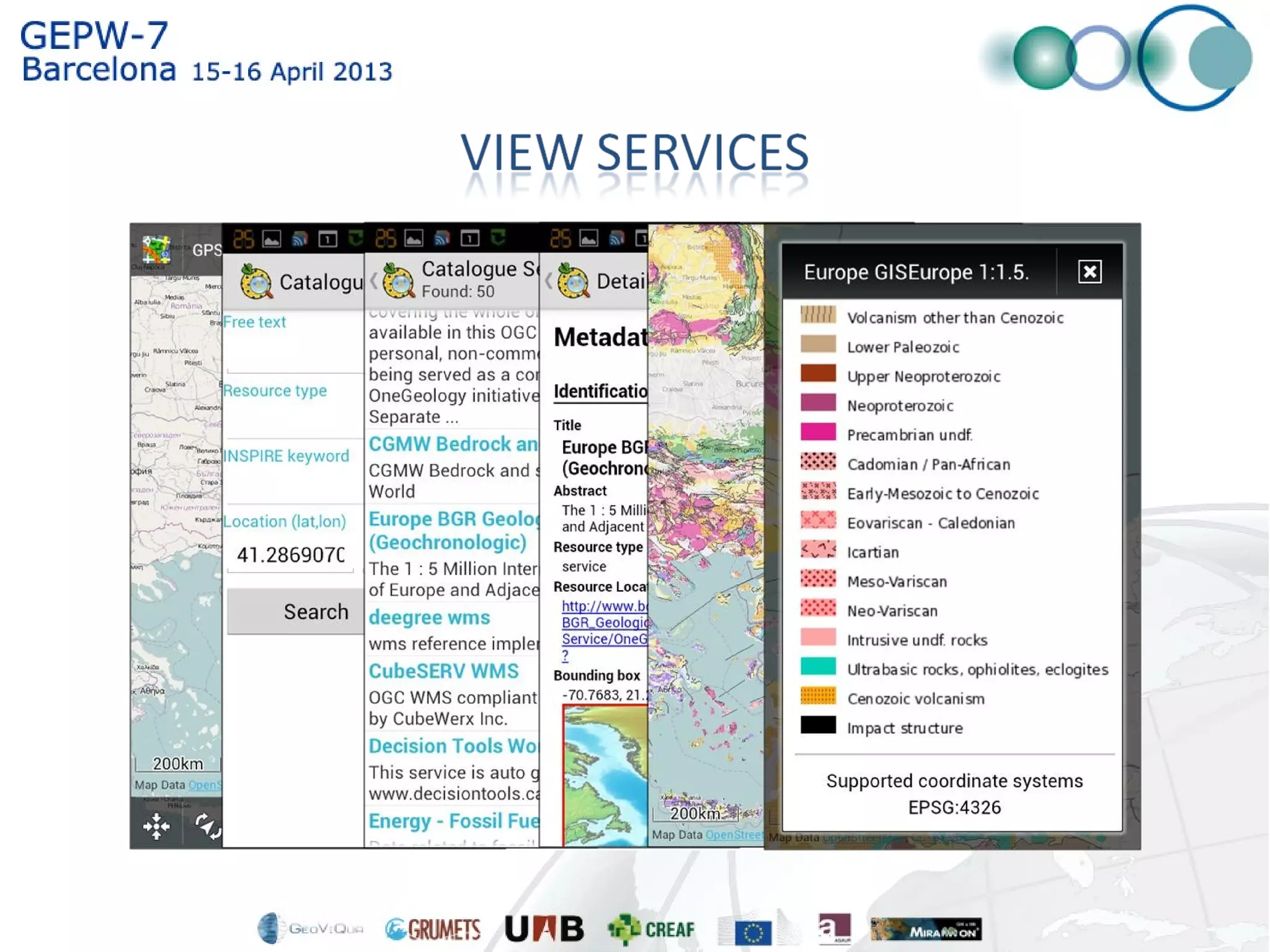Click the Resource Locator URL link
Viewport: 1270px width, 952px height.
pos(604,623)
